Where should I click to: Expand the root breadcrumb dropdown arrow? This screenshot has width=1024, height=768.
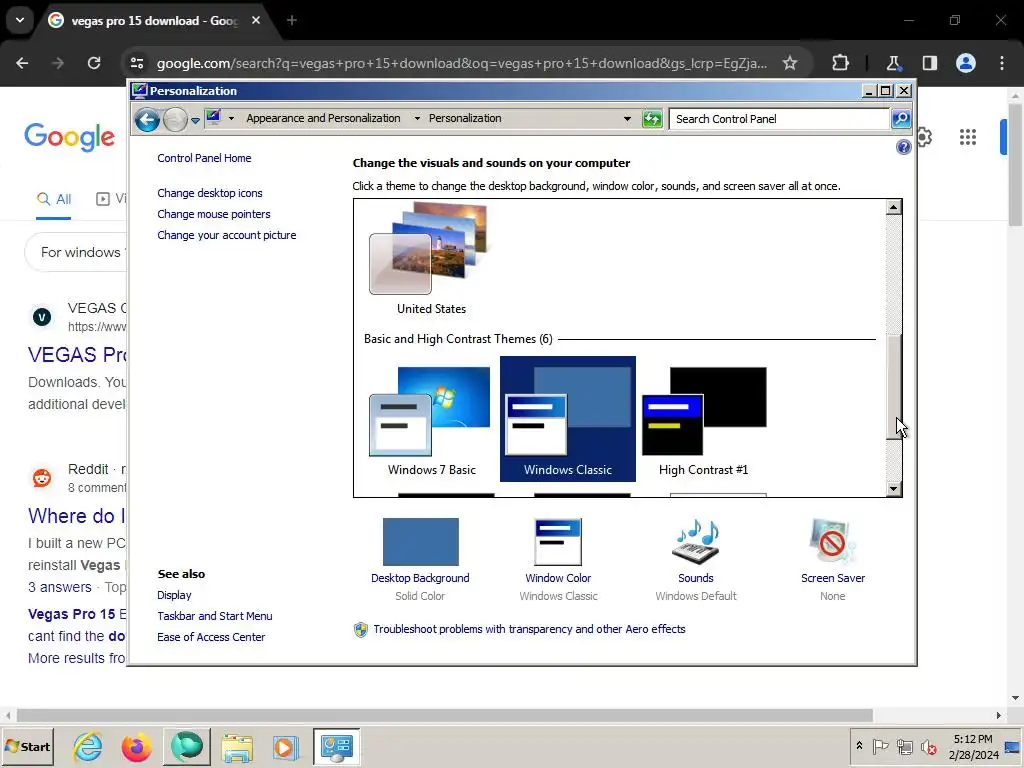[231, 118]
